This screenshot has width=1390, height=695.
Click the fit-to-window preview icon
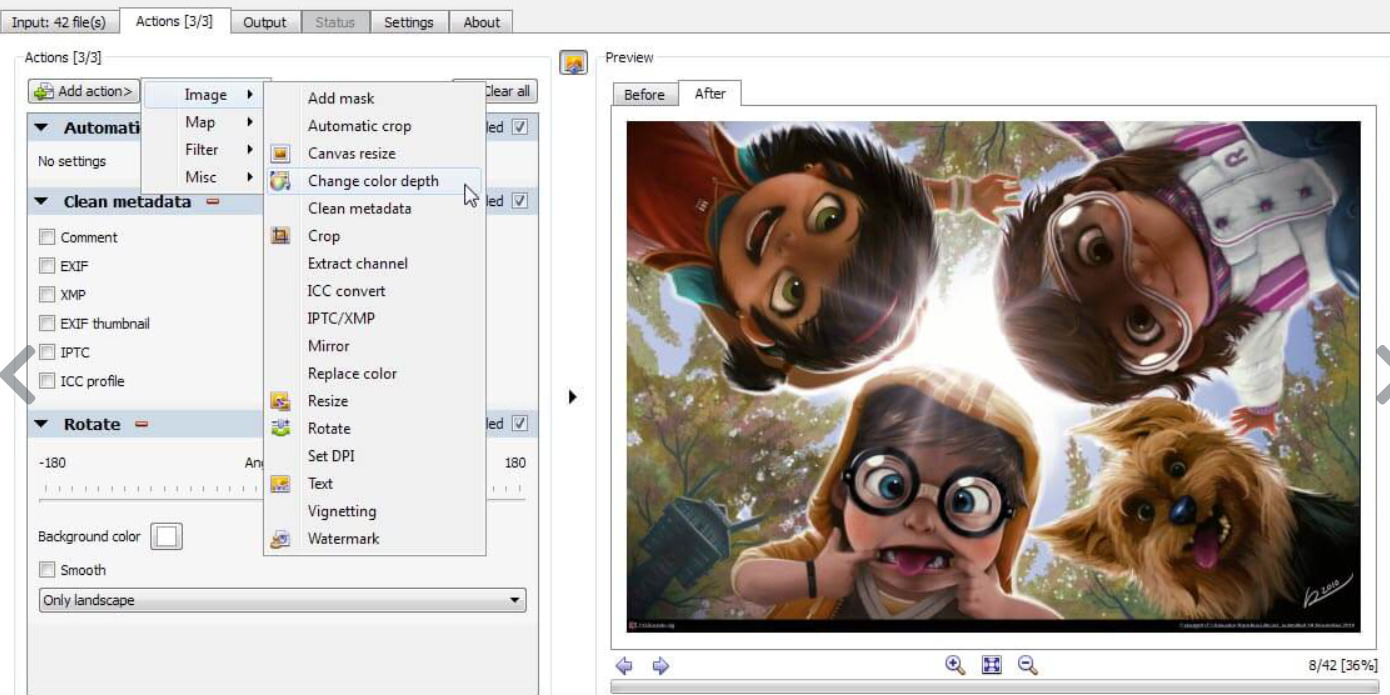[x=991, y=665]
